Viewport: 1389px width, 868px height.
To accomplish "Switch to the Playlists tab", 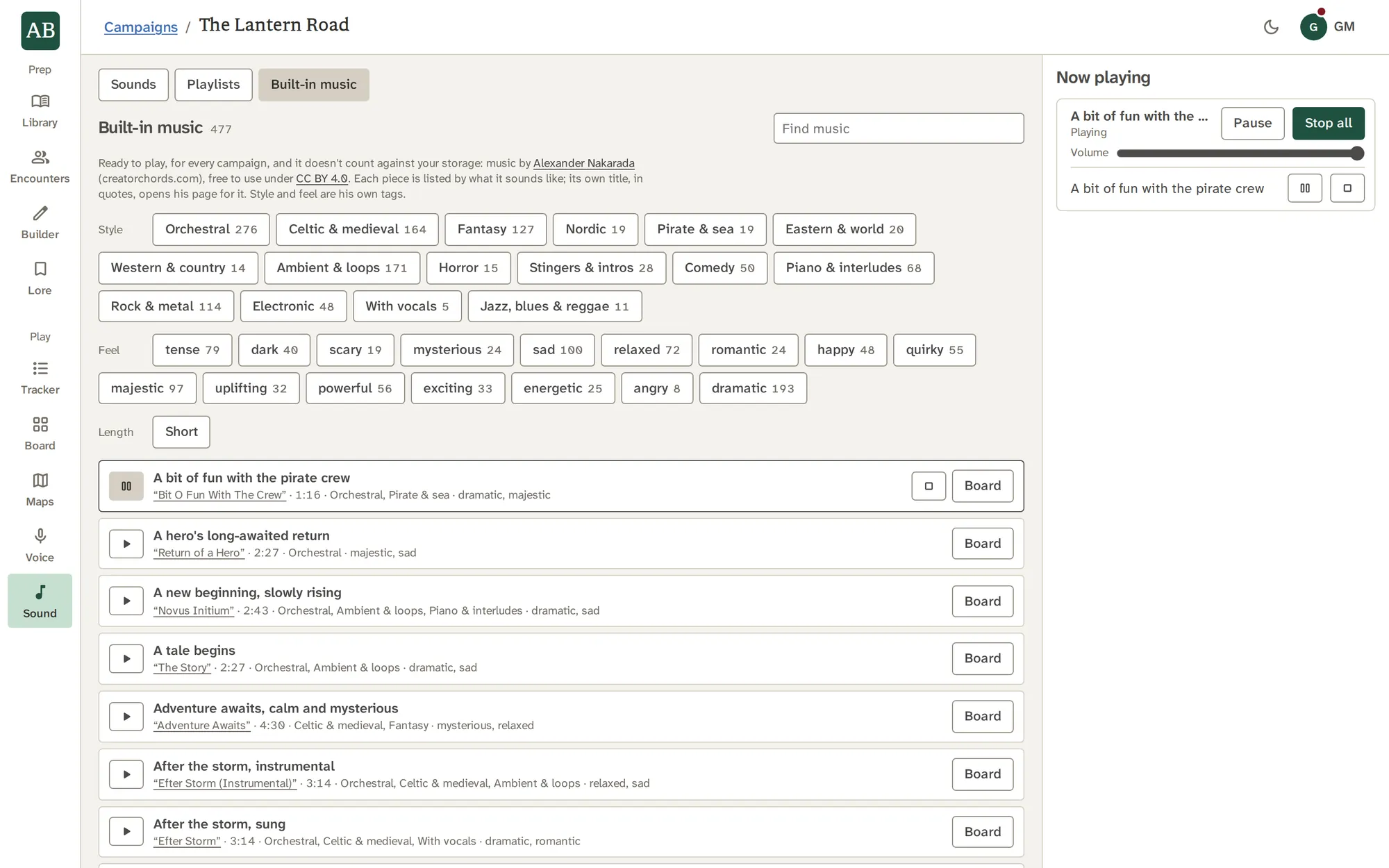I will pos(213,85).
